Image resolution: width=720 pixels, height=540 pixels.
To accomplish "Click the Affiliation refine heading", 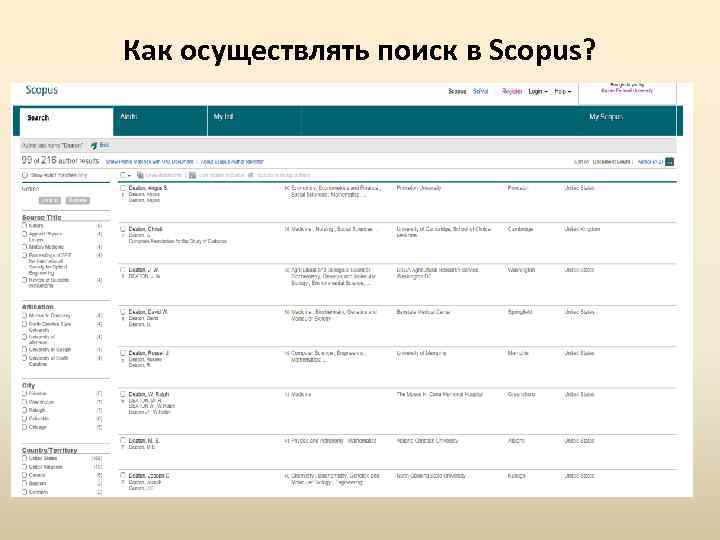I will tap(38, 307).
